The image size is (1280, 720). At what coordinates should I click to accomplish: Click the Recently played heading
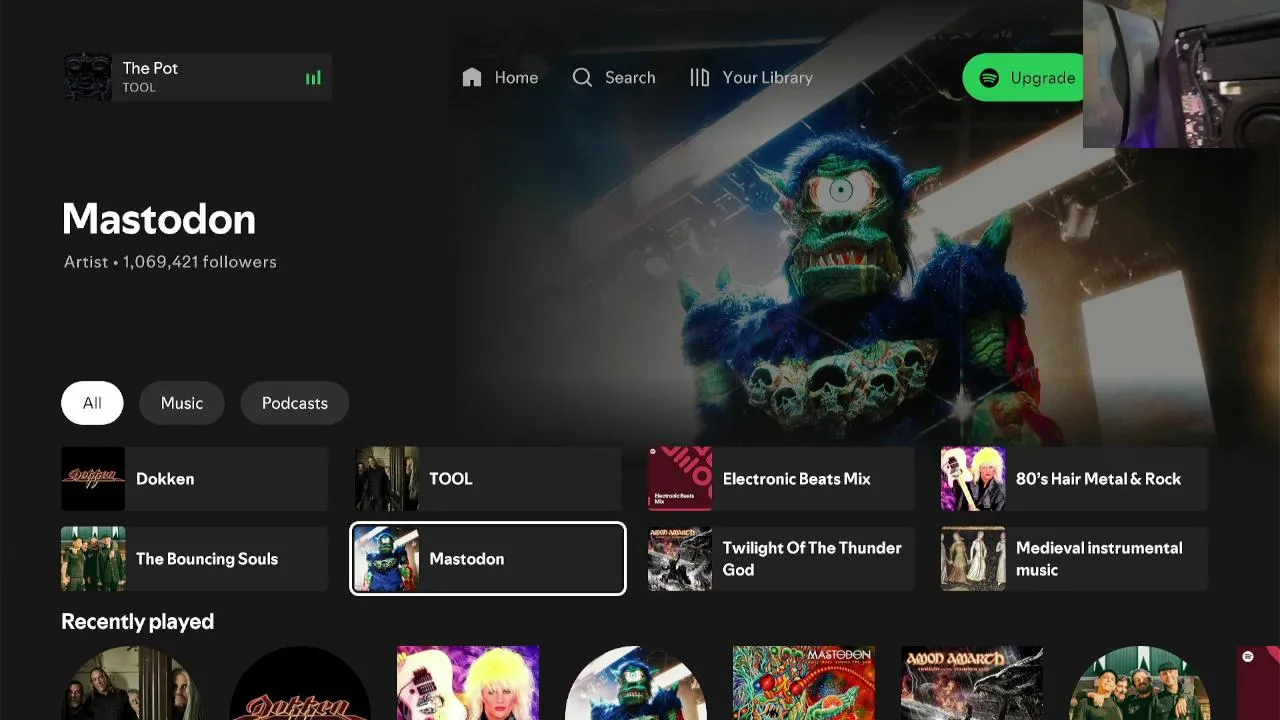click(138, 622)
